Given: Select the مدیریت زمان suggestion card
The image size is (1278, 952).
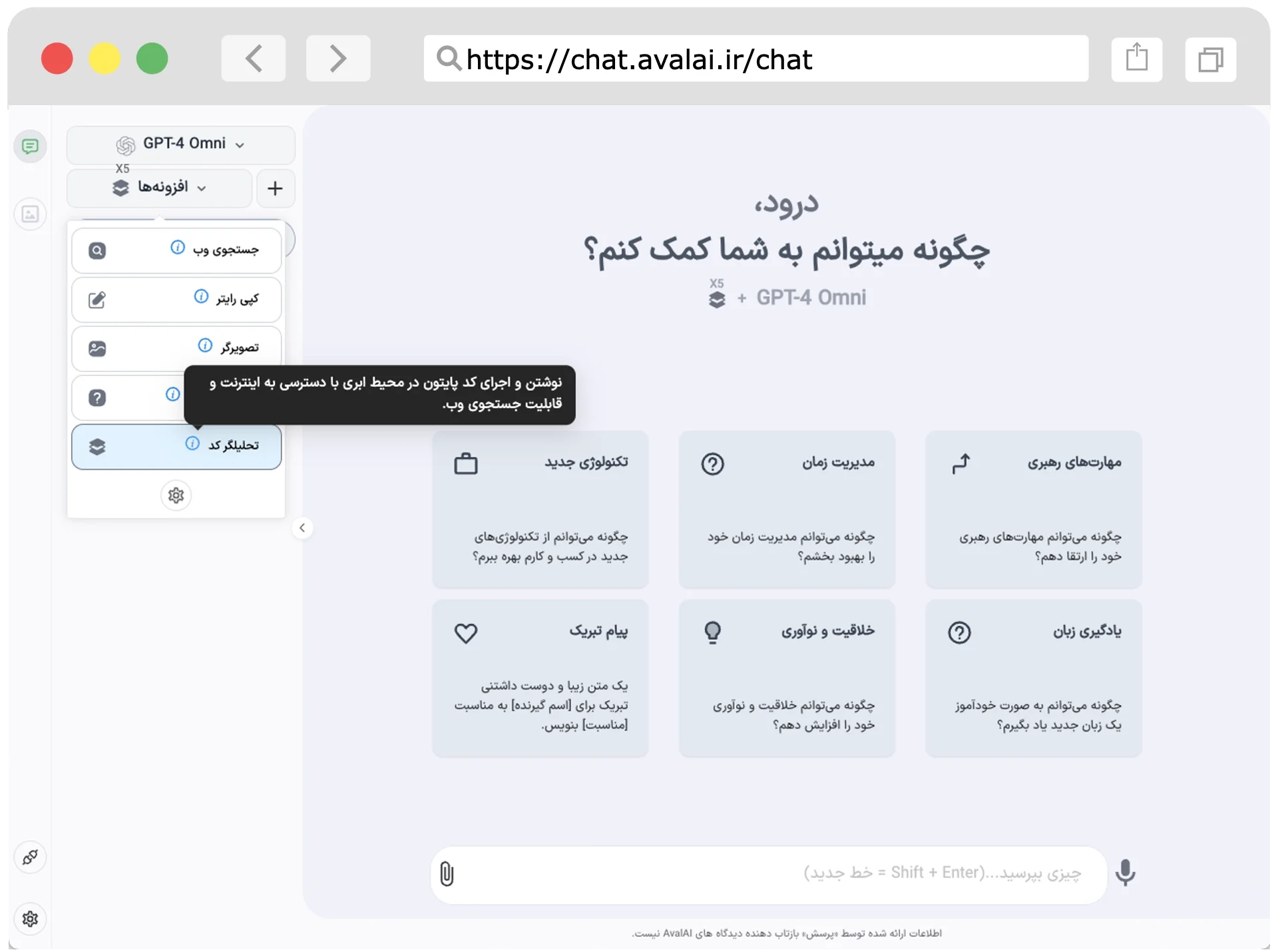Looking at the screenshot, I should [x=787, y=509].
